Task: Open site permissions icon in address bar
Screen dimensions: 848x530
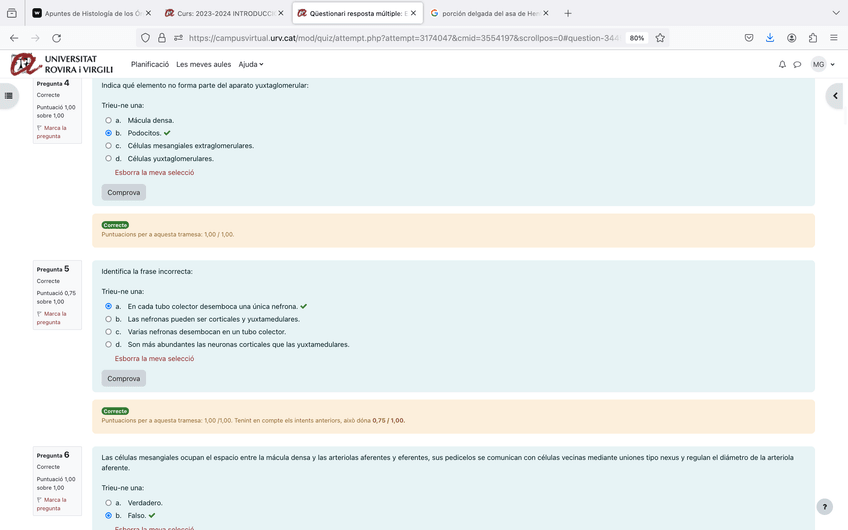Action: pos(178,38)
